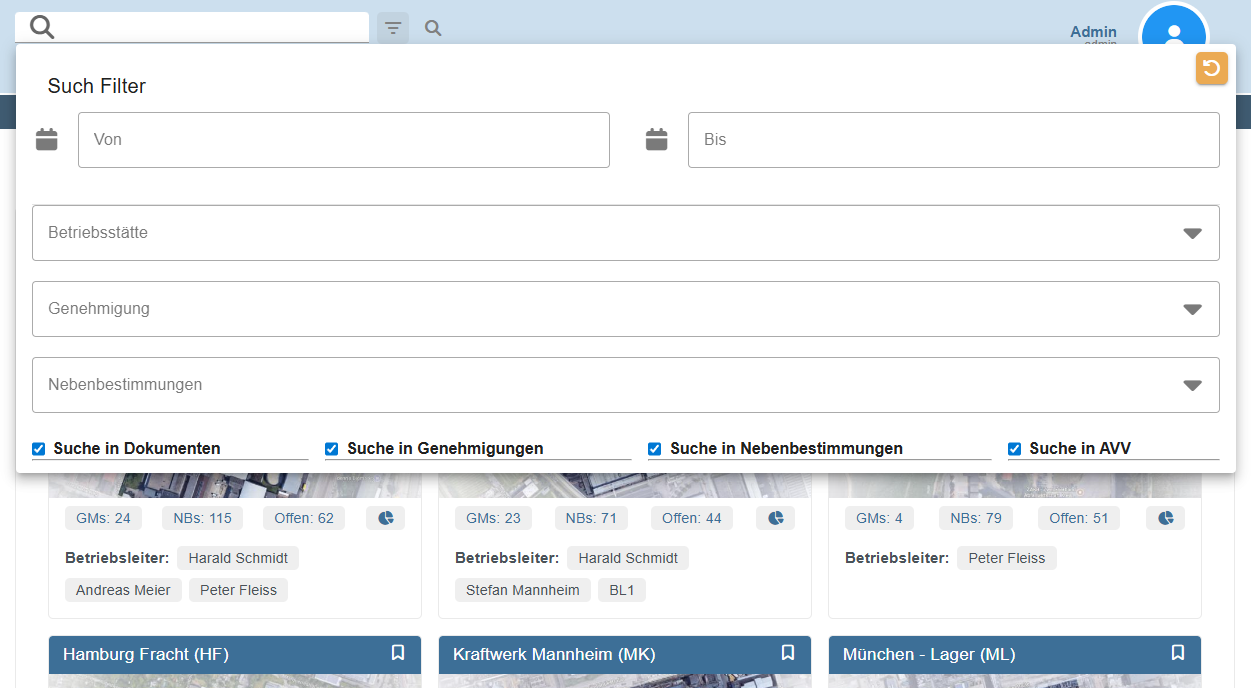Bookmark the München - Lager (ML) site

coord(1177,653)
